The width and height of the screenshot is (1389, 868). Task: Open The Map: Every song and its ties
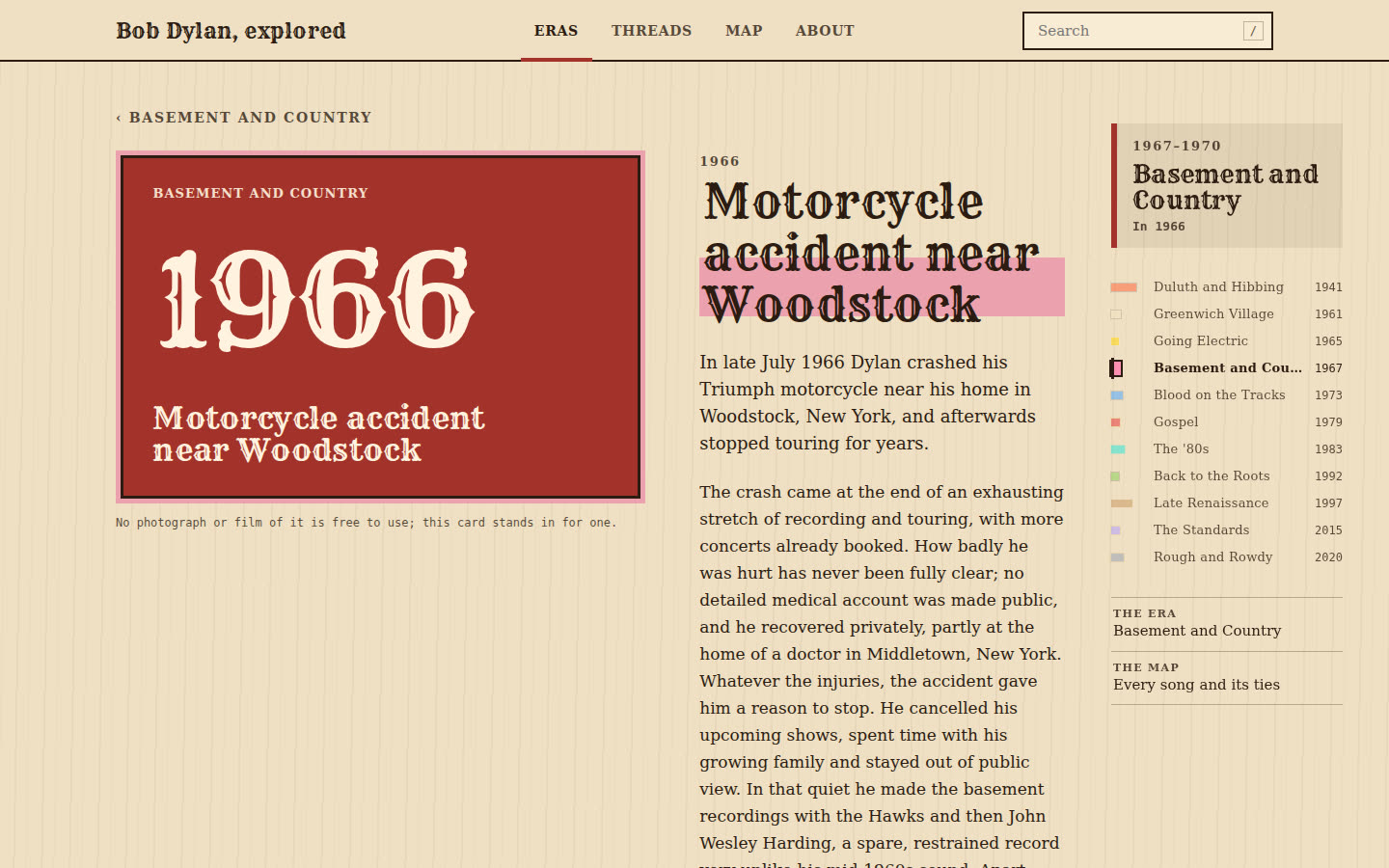point(1227,678)
